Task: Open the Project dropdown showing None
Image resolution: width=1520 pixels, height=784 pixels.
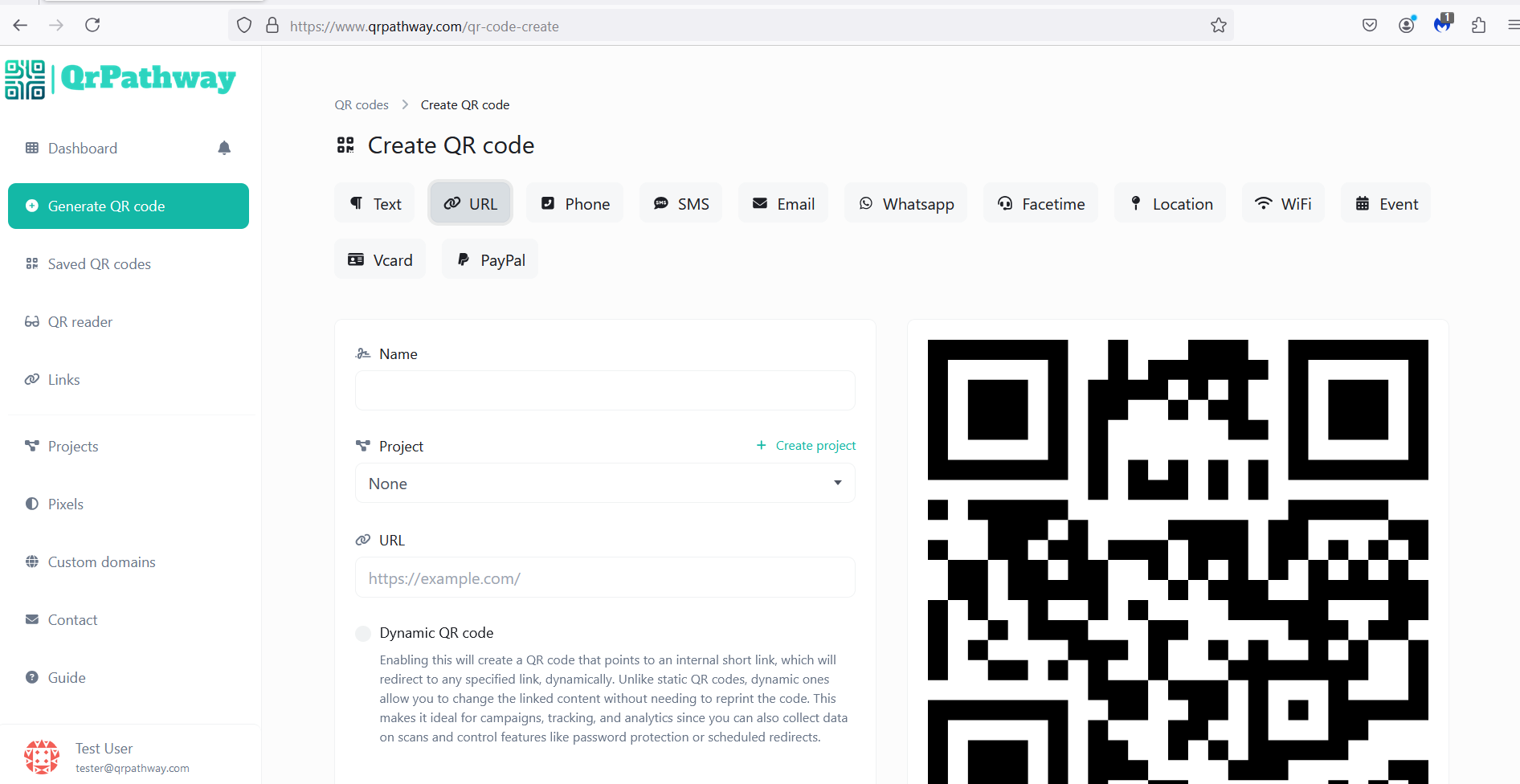Action: [x=605, y=483]
